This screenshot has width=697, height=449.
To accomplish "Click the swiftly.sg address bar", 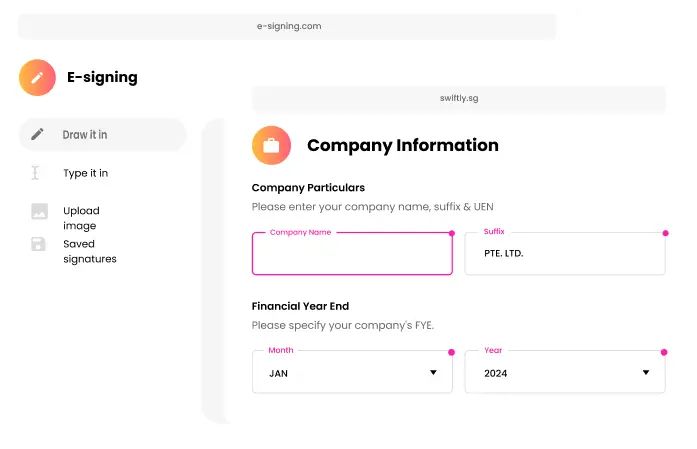I will click(459, 99).
